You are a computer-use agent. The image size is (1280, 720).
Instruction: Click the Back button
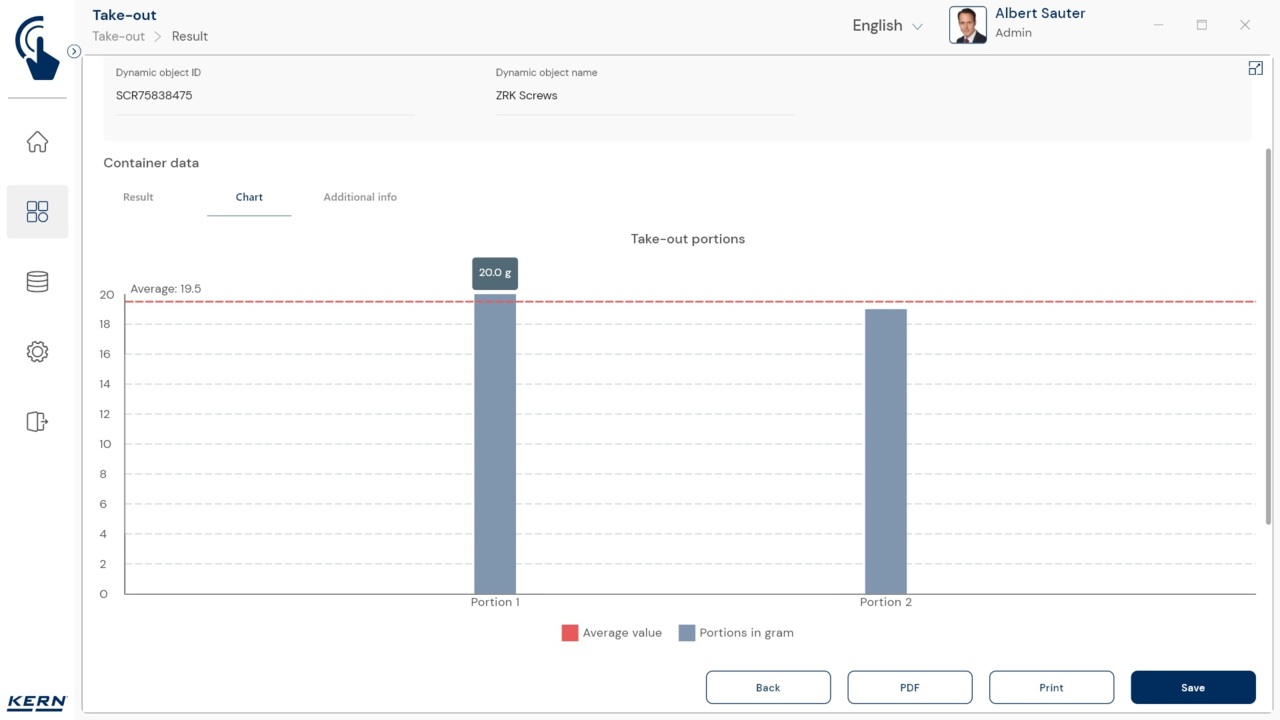click(768, 688)
